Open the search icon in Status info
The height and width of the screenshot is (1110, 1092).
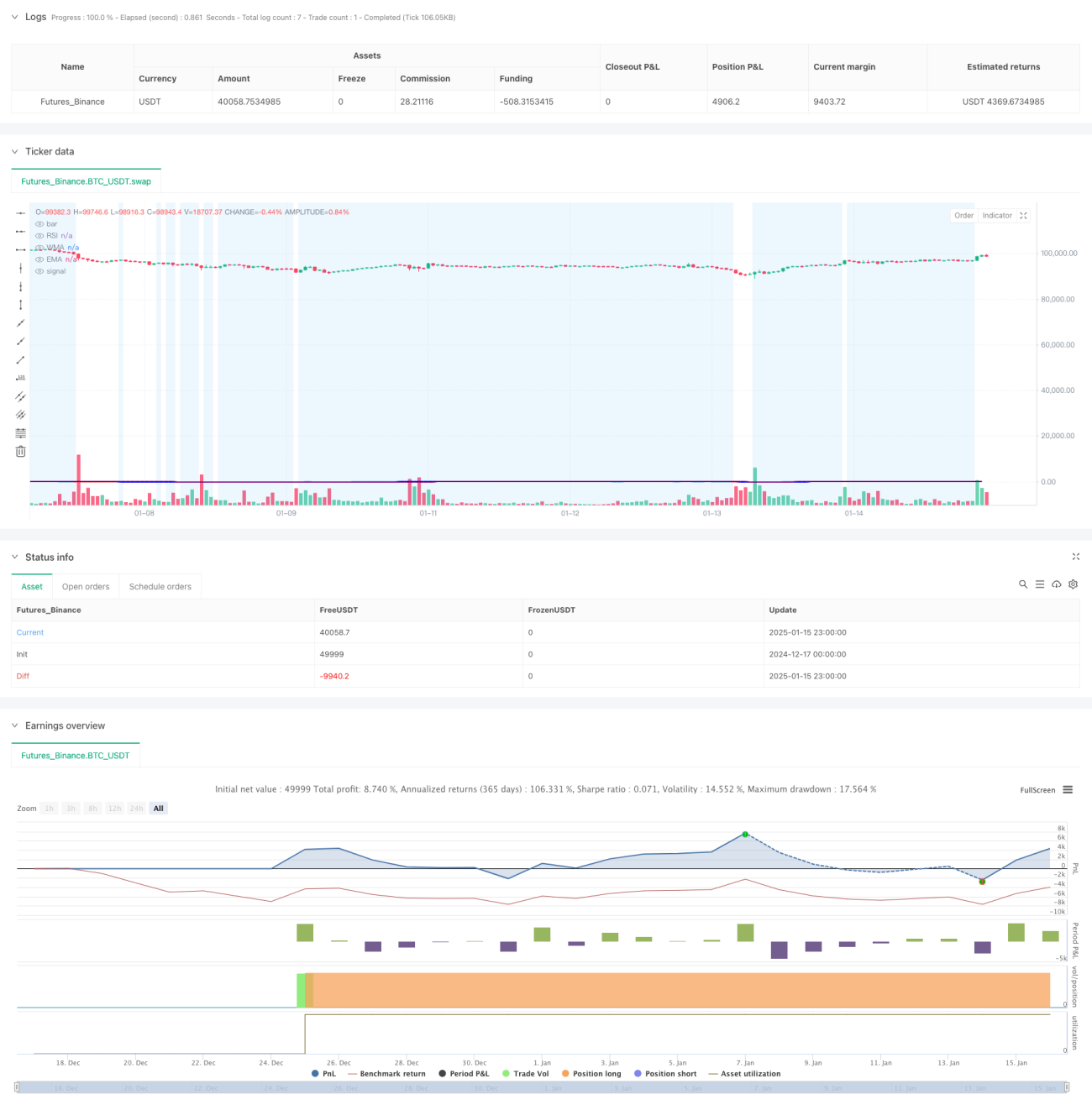tap(1023, 584)
